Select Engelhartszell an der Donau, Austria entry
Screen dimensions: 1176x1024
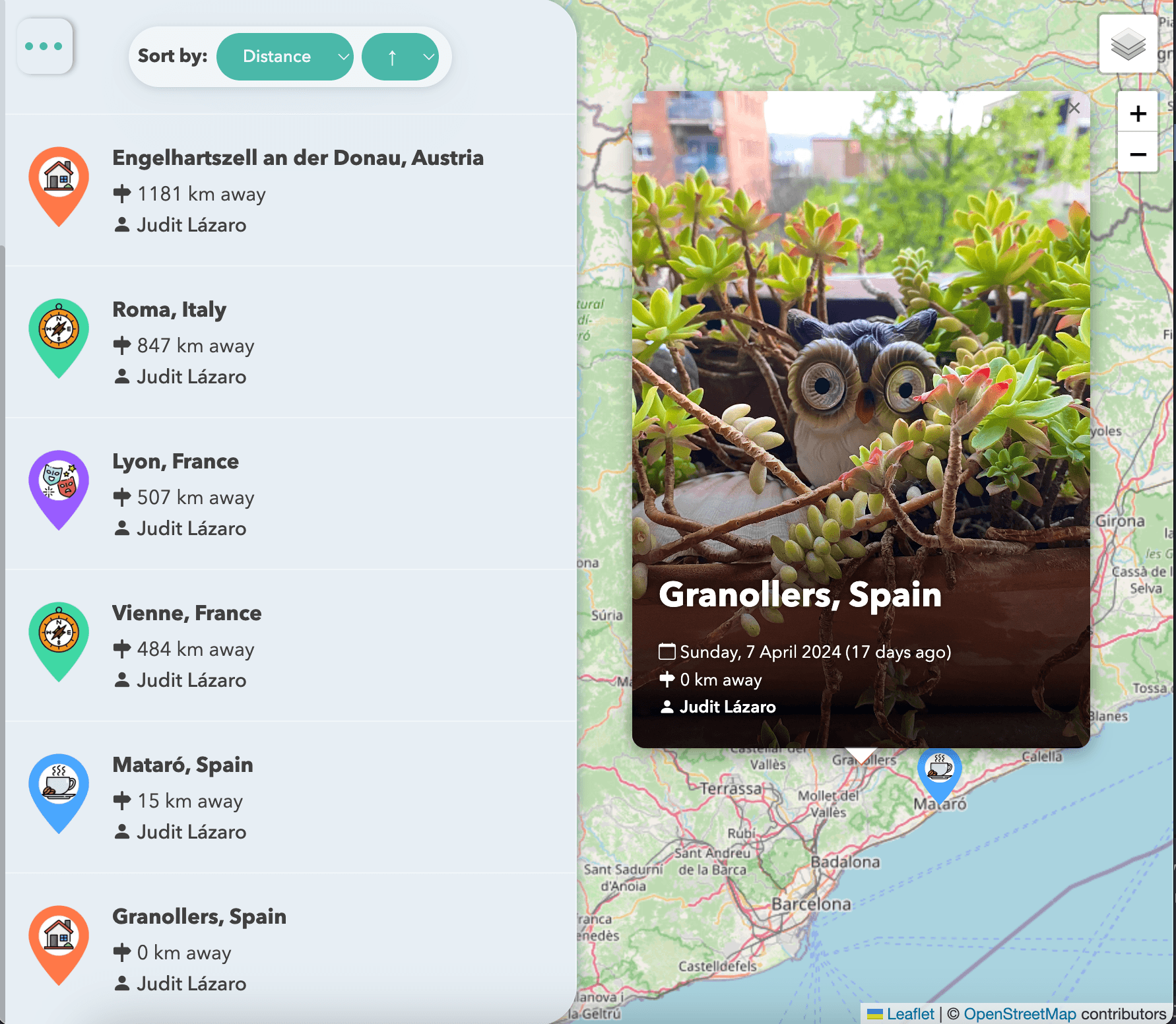(x=298, y=158)
